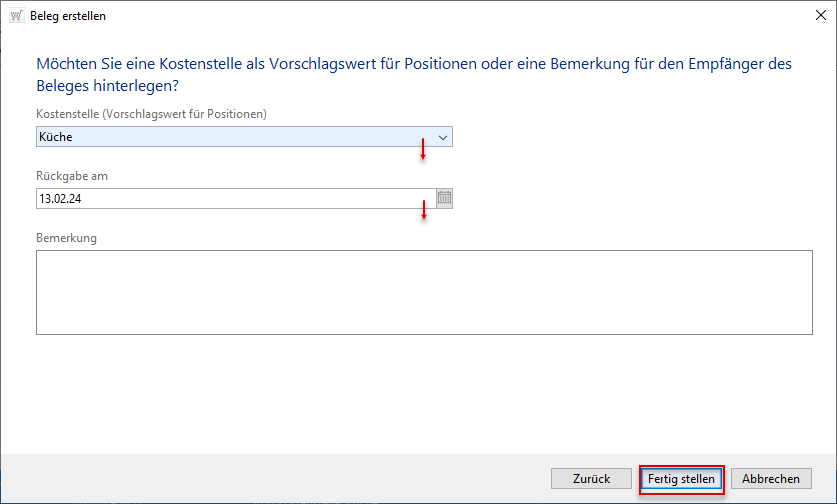Expand the Kostenstelle dropdown arrow
This screenshot has width=837, height=504.
443,137
